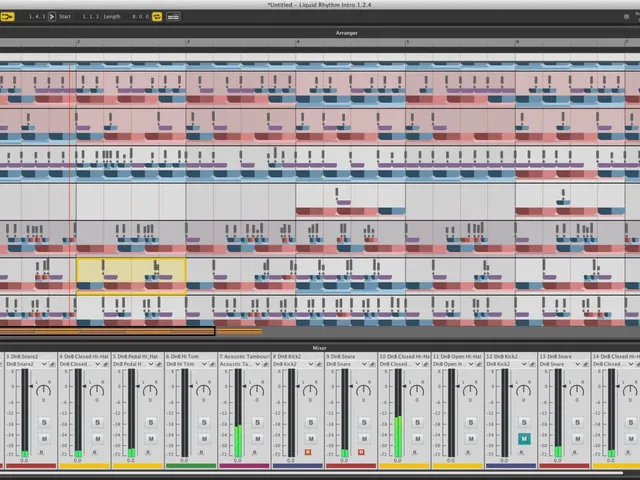Click the pan knob on DnB Closed Hi-Hat channel 10
640x480 pixels.
tap(416, 391)
